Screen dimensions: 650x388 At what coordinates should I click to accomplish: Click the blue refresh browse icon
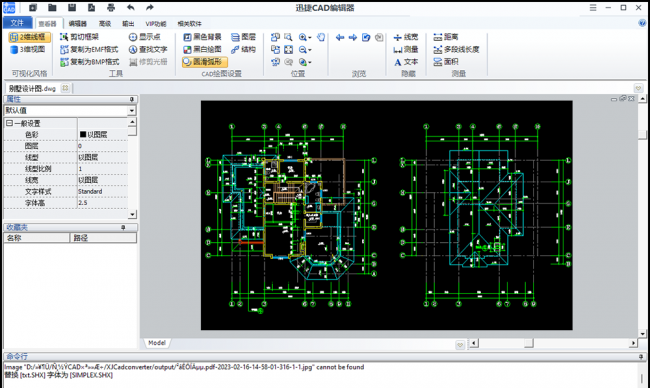coord(366,37)
